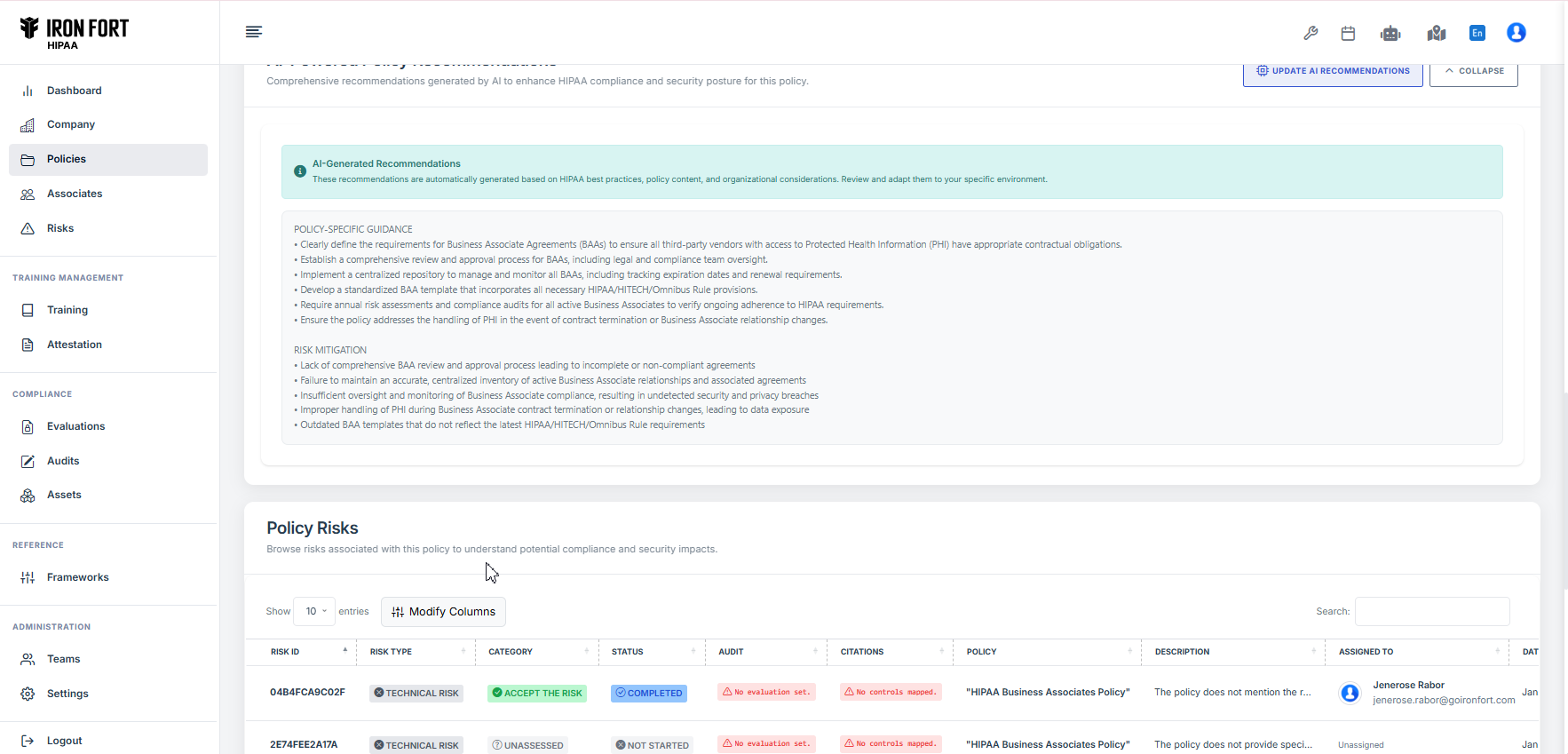The height and width of the screenshot is (754, 1568).
Task: Collapse the AI recommendations panel
Action: tap(1473, 71)
